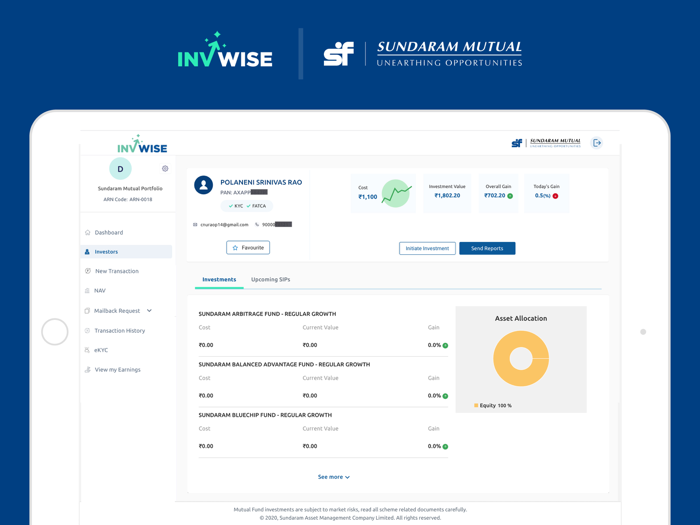Click the FATCA checkmark badge
The height and width of the screenshot is (525, 700).
tap(256, 206)
